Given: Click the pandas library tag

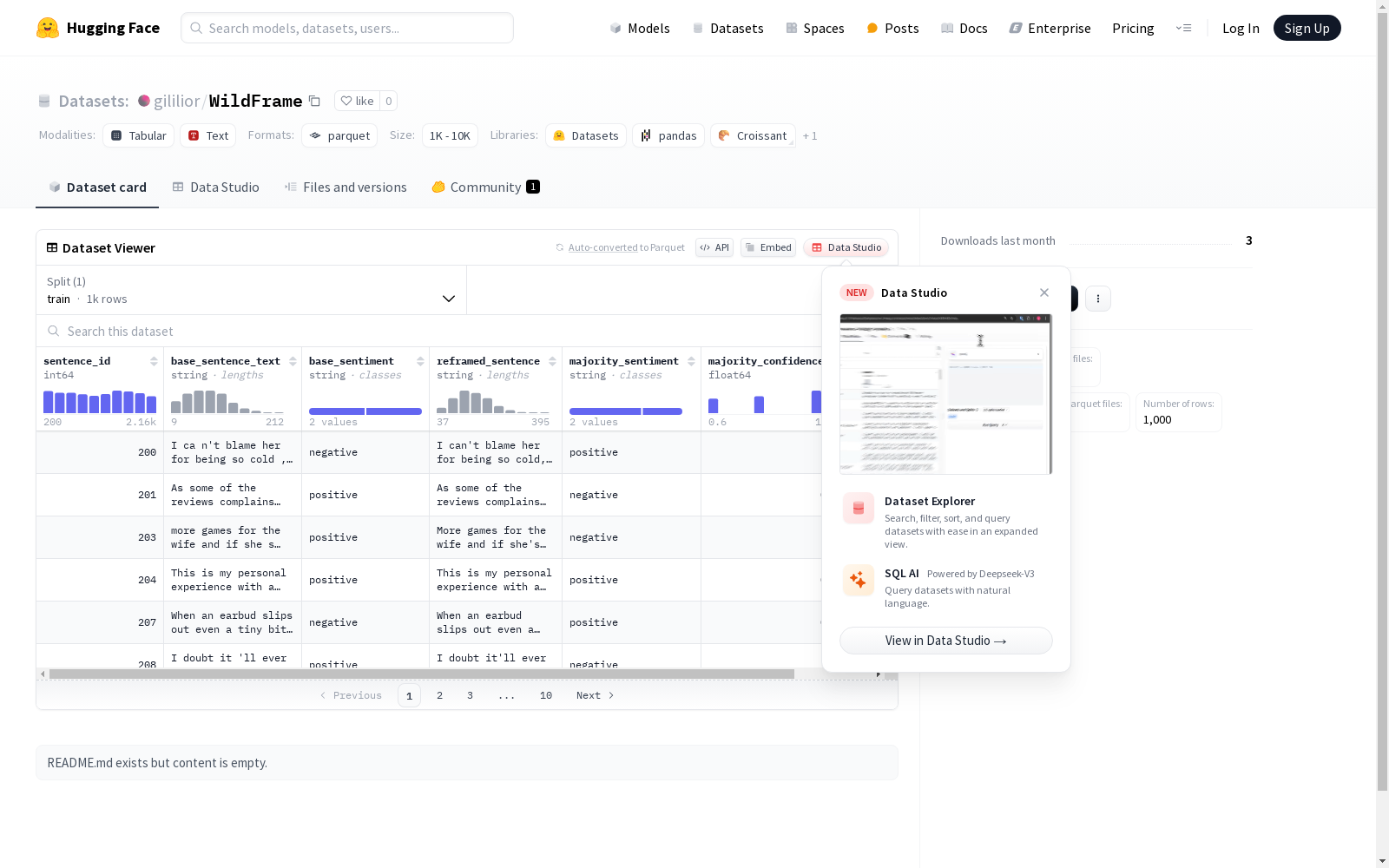Looking at the screenshot, I should pos(668,135).
